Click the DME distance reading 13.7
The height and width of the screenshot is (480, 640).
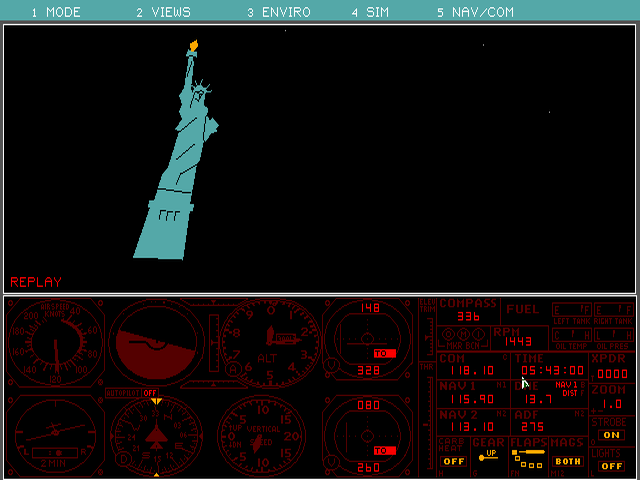click(538, 399)
